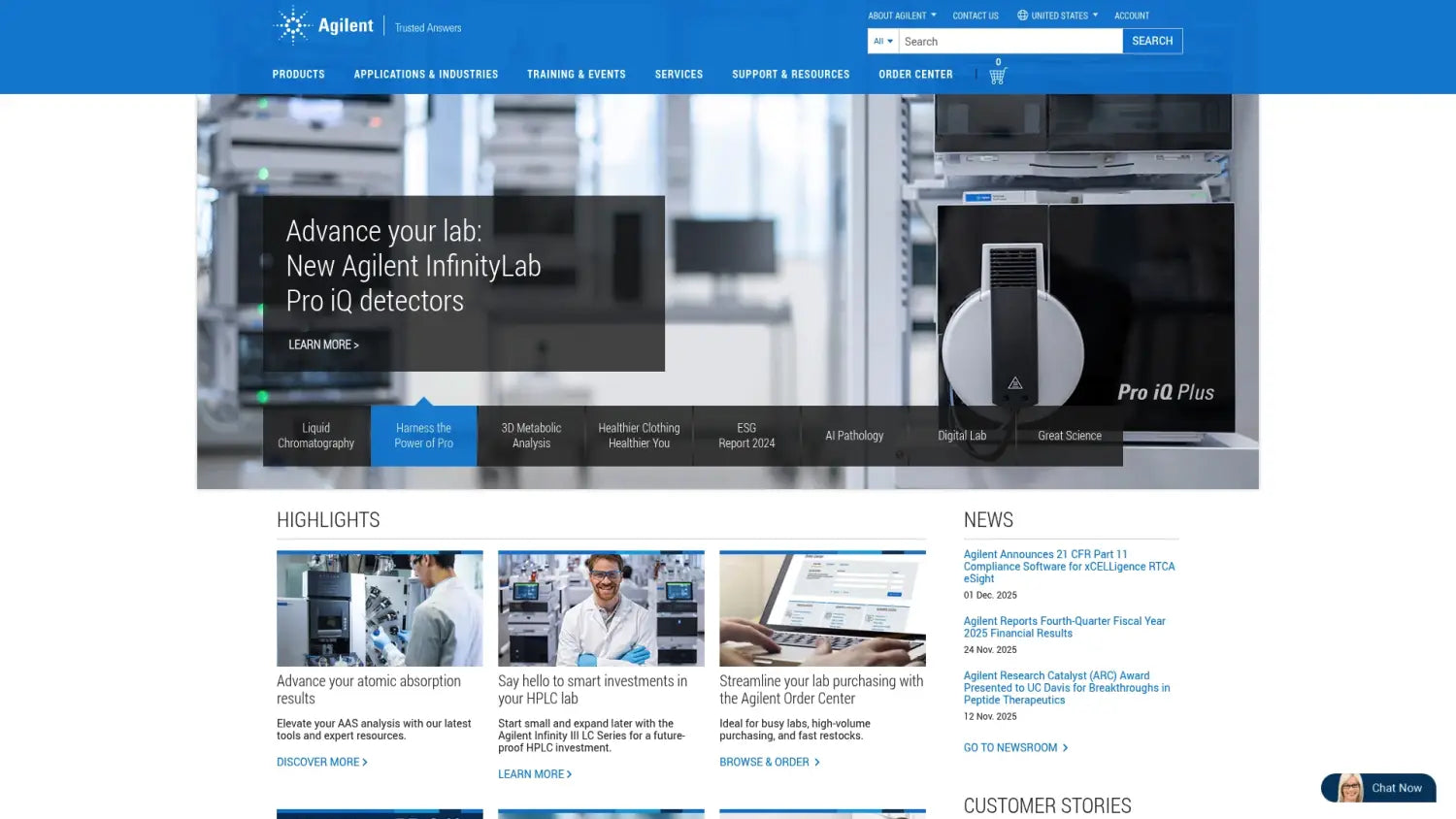Select the Digital Lab tab
1456x819 pixels.
[962, 436]
